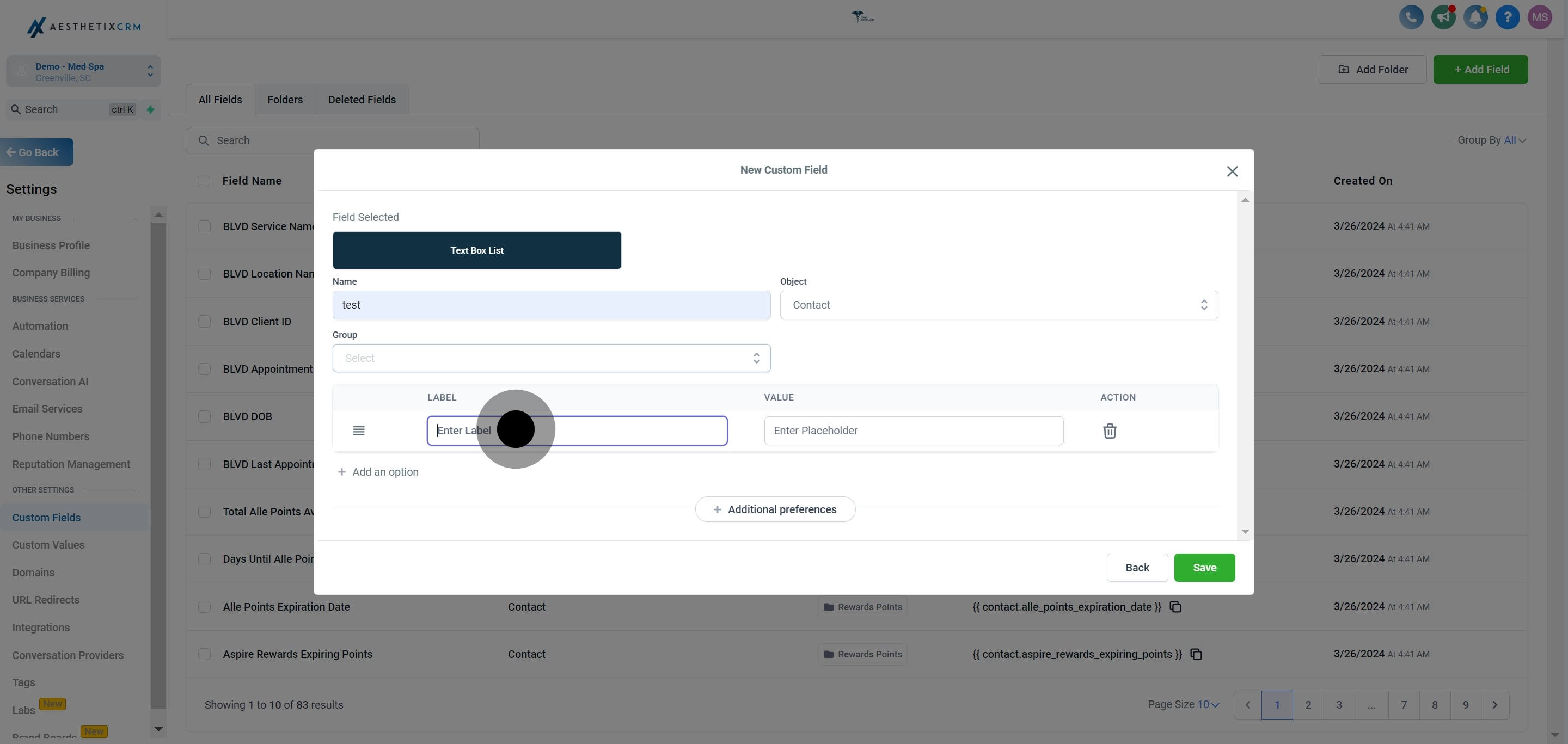
Task: Expand the Group select dropdown
Action: pyautogui.click(x=551, y=358)
